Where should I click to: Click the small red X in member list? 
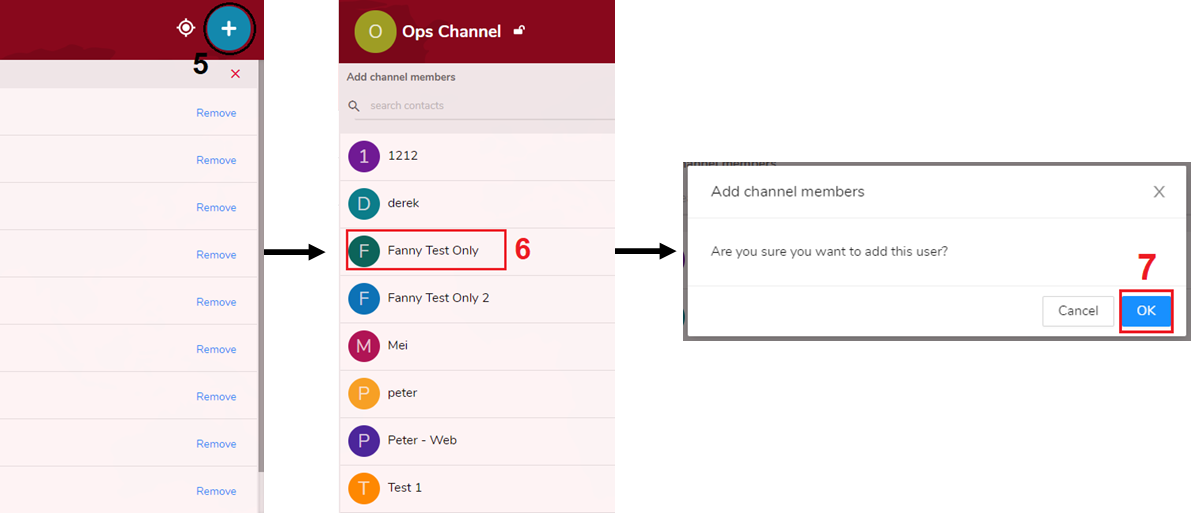coord(235,74)
